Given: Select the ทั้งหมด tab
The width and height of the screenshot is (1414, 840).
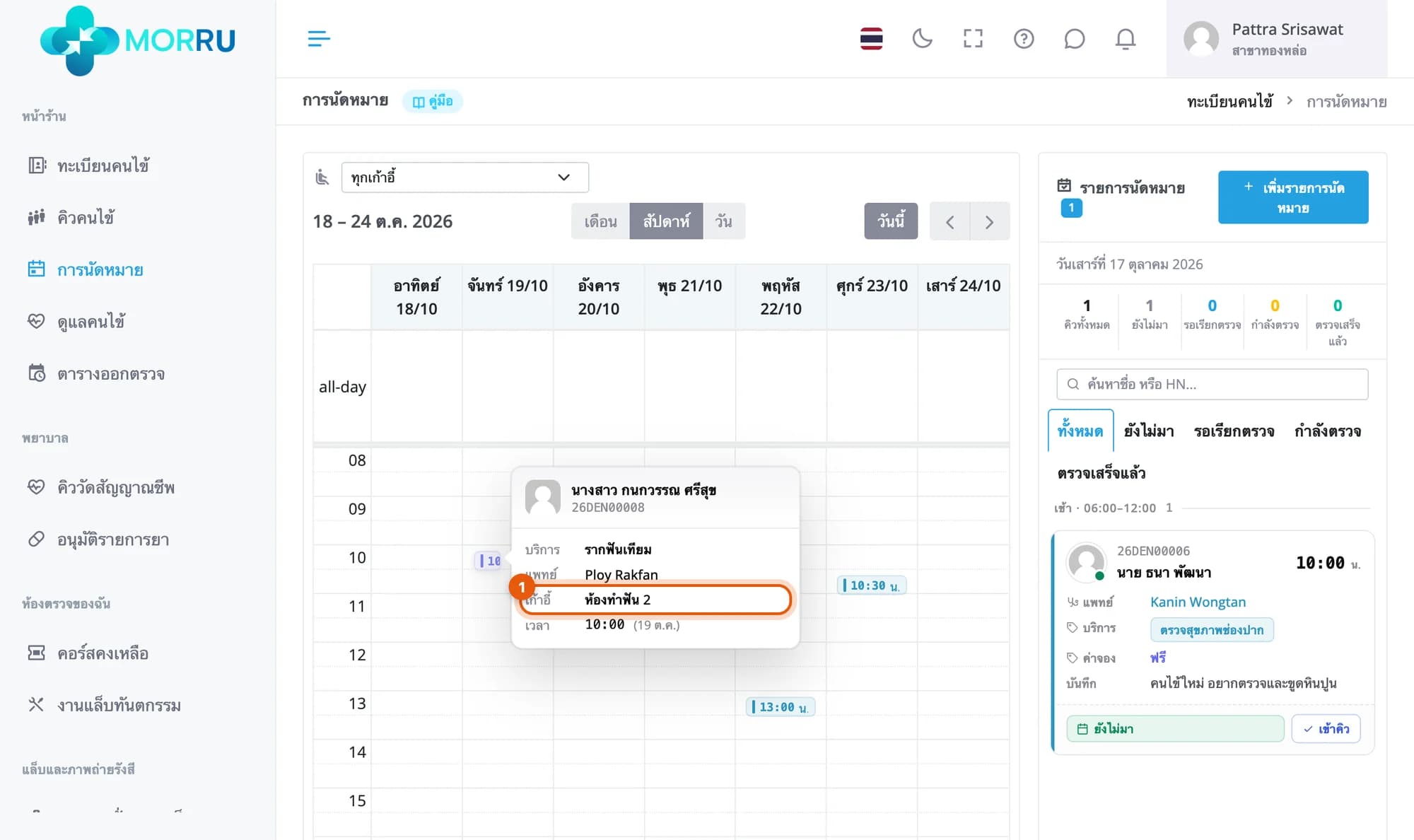Looking at the screenshot, I should click(1080, 431).
